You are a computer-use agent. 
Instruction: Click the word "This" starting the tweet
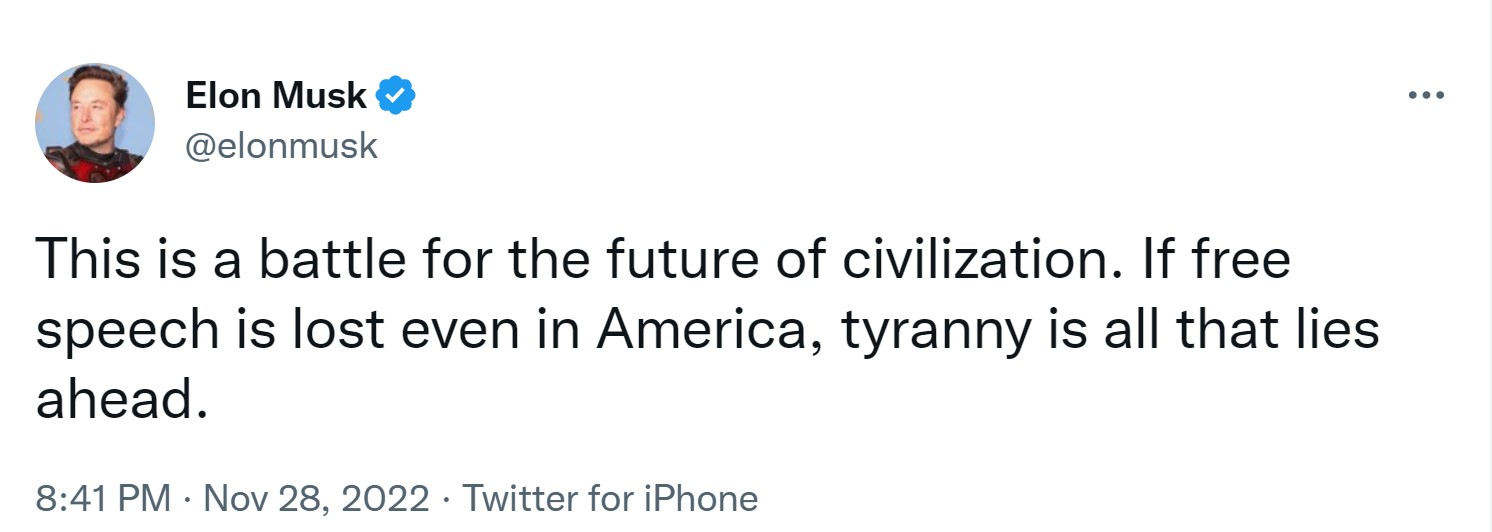pos(87,259)
